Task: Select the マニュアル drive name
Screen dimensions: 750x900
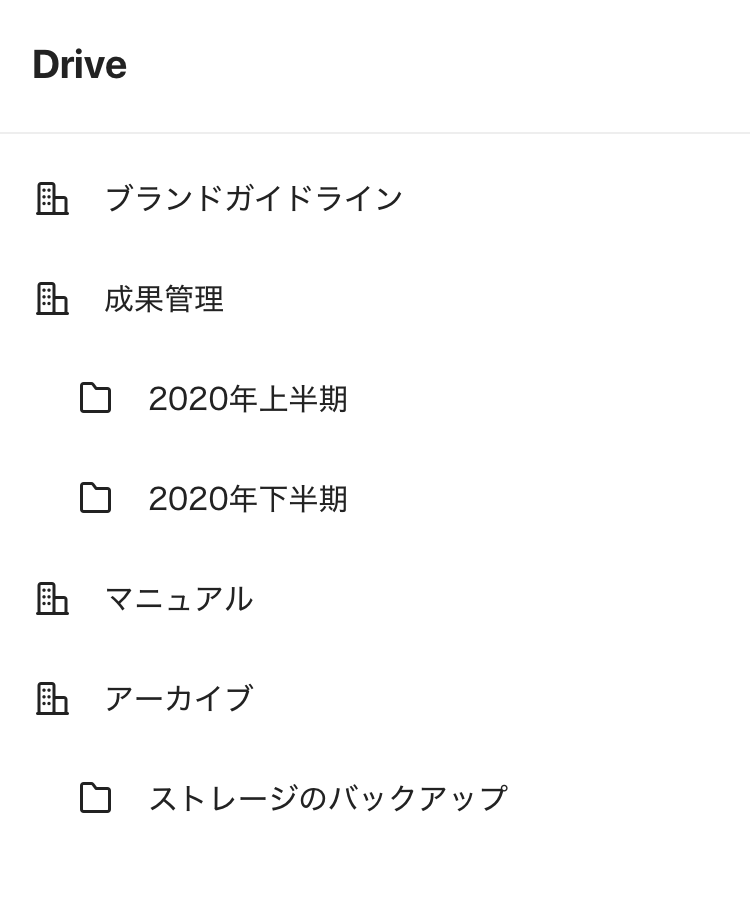Action: 178,598
